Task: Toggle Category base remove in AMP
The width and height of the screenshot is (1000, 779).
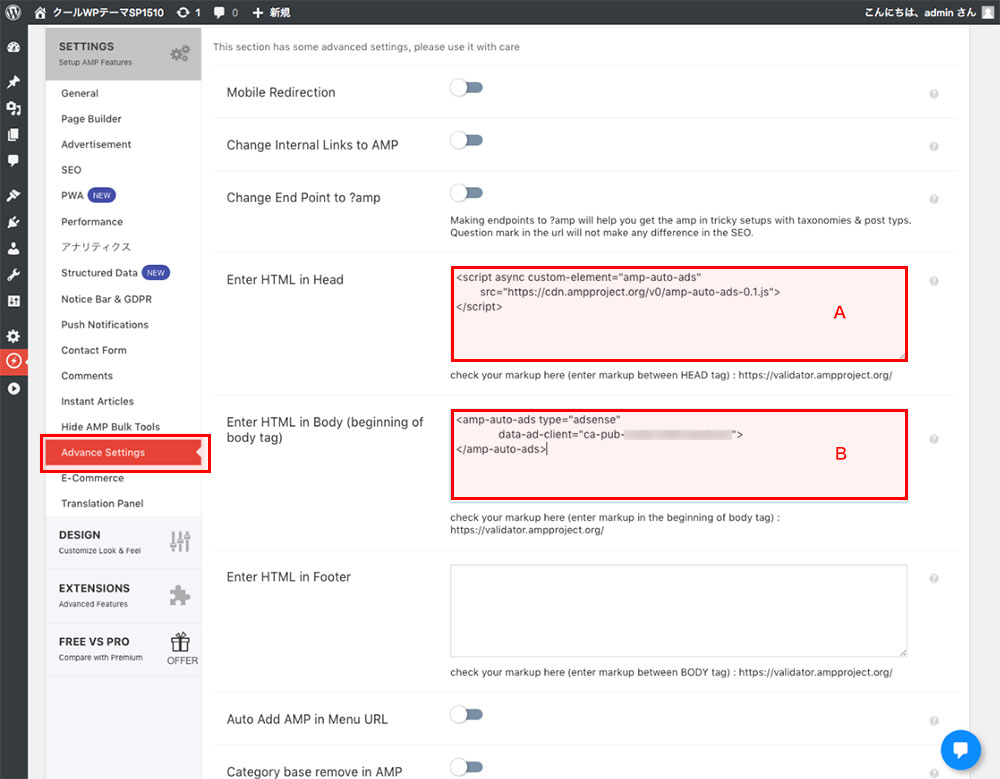Action: point(466,766)
